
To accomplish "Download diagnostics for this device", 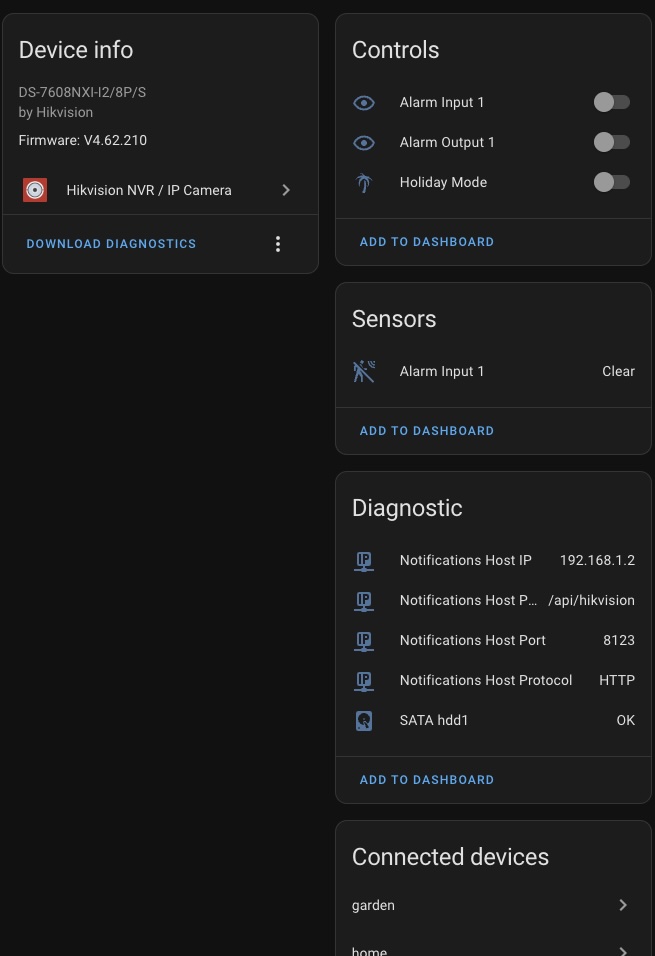I will pos(111,244).
